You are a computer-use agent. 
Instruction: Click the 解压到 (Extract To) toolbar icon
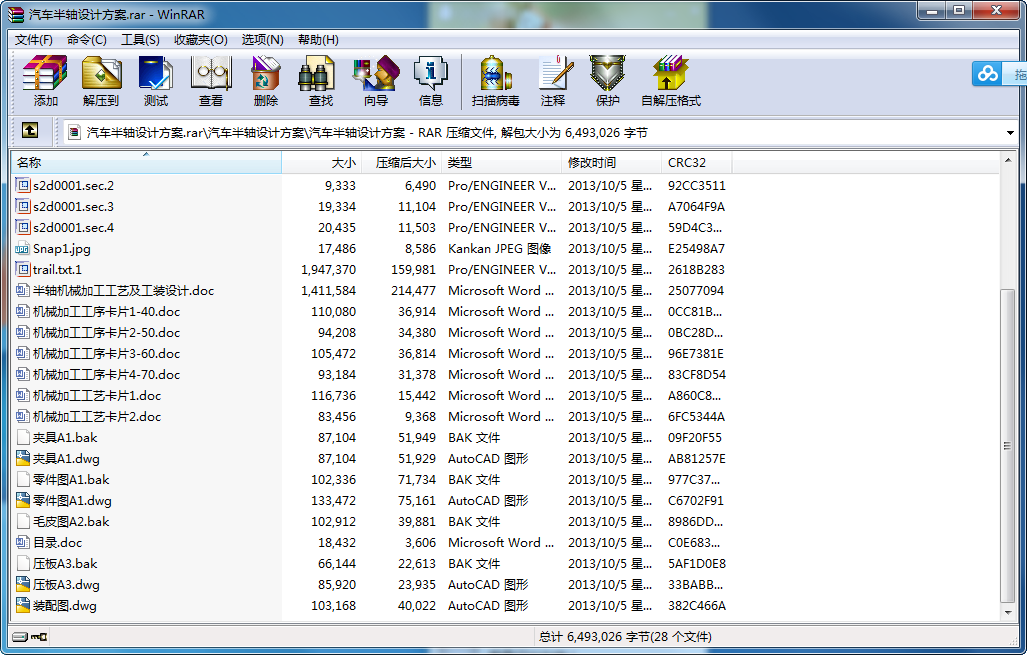coord(101,81)
